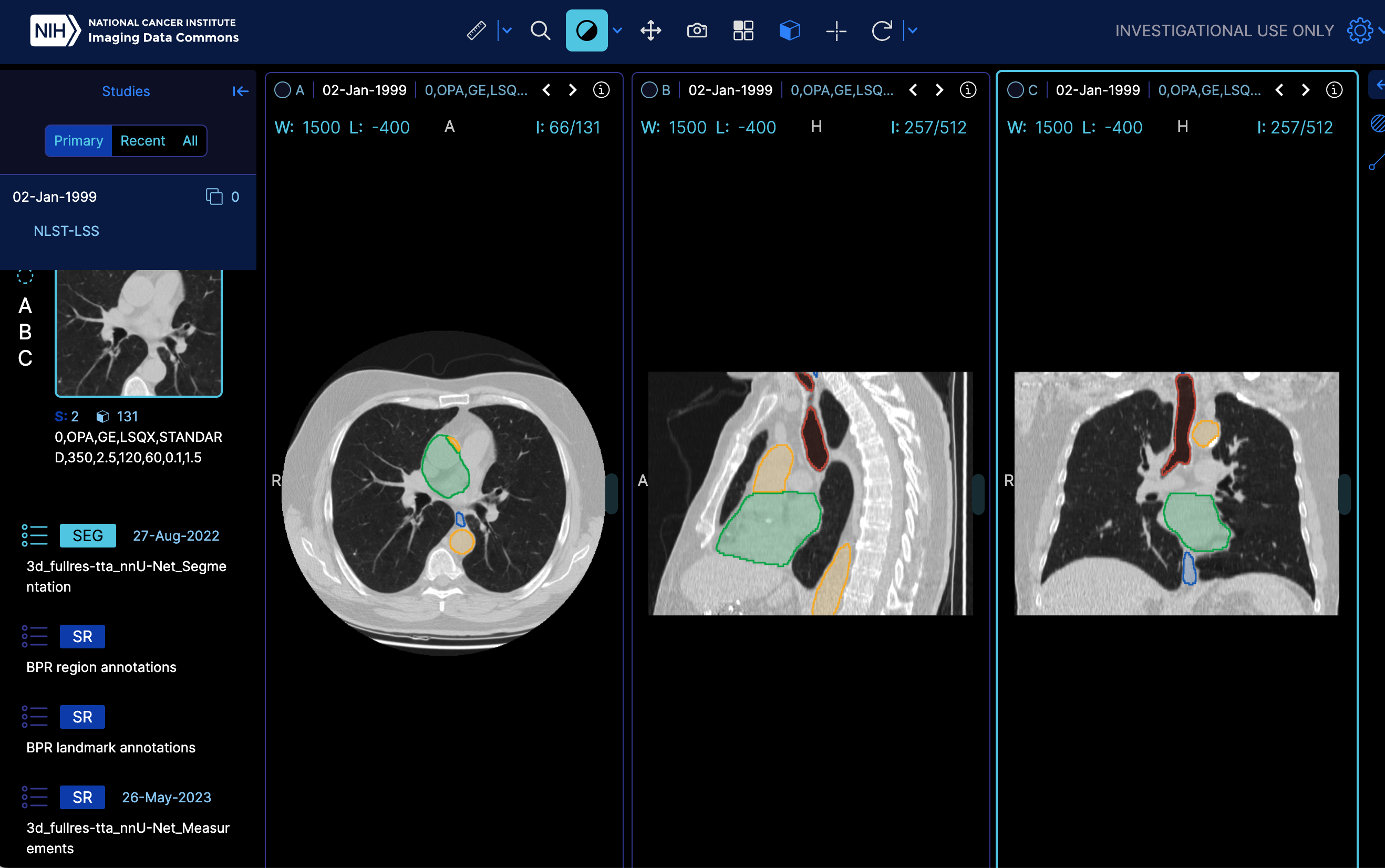
Task: Click the magnifier zoom tool
Action: pyautogui.click(x=540, y=30)
